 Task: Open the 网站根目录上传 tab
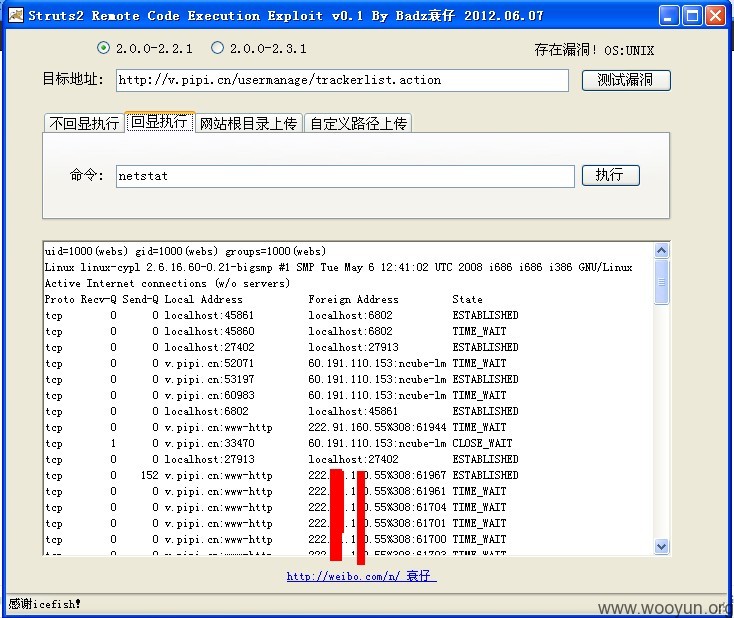[249, 123]
